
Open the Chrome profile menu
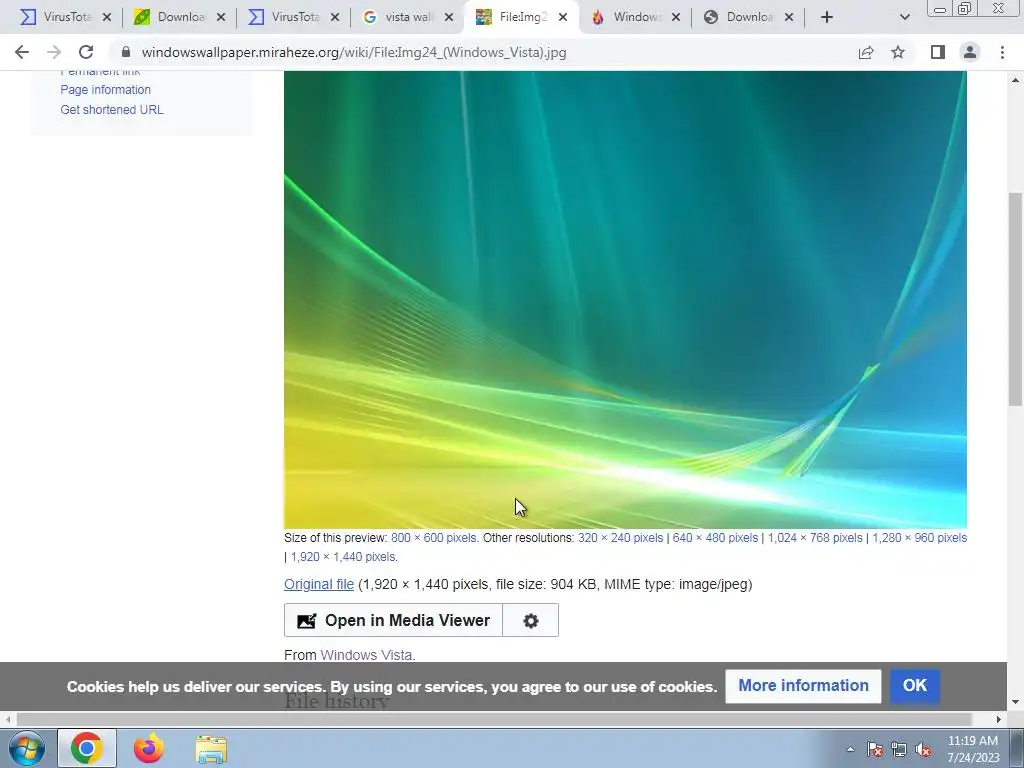tap(970, 52)
